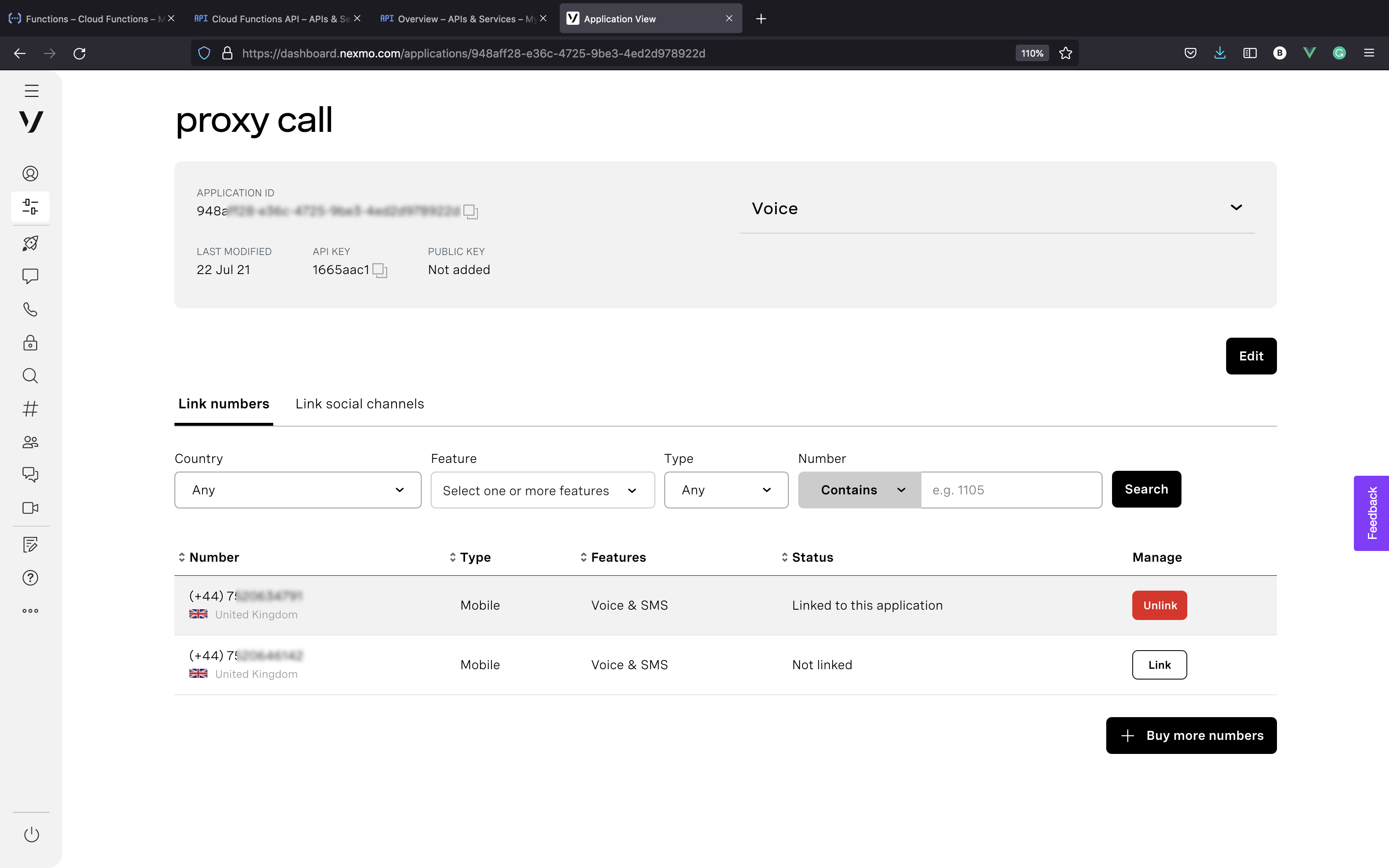The height and width of the screenshot is (868, 1389).
Task: Click the number search input field
Action: tap(1011, 490)
